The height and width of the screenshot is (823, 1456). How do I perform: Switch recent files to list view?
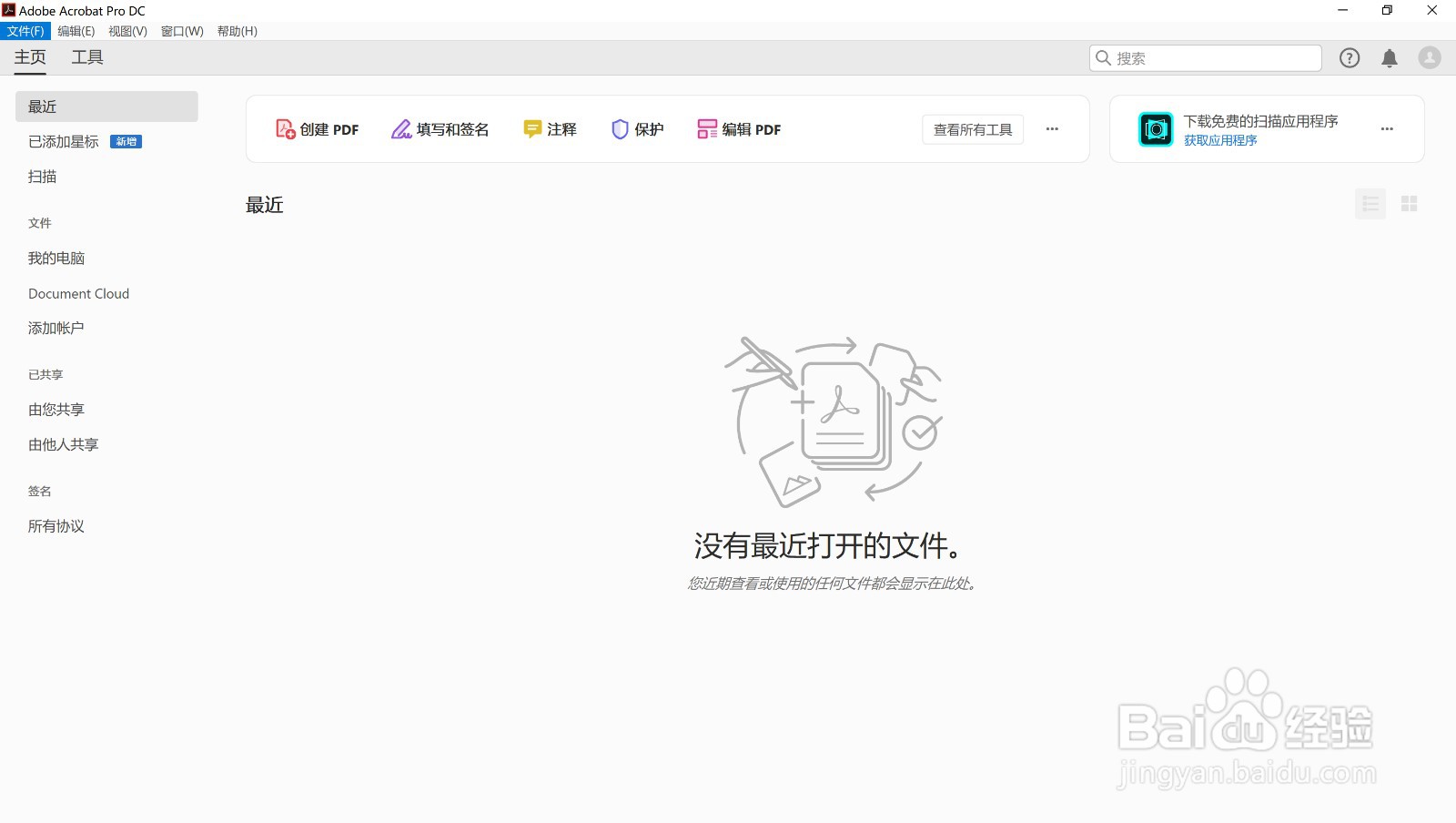pyautogui.click(x=1370, y=204)
